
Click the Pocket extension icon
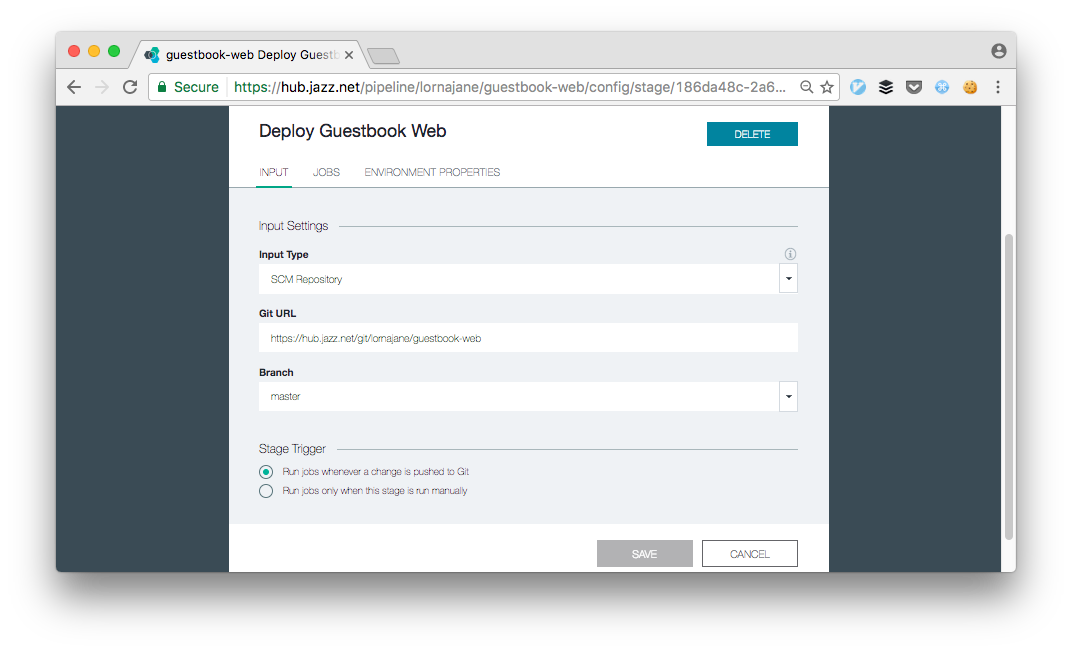pos(914,87)
